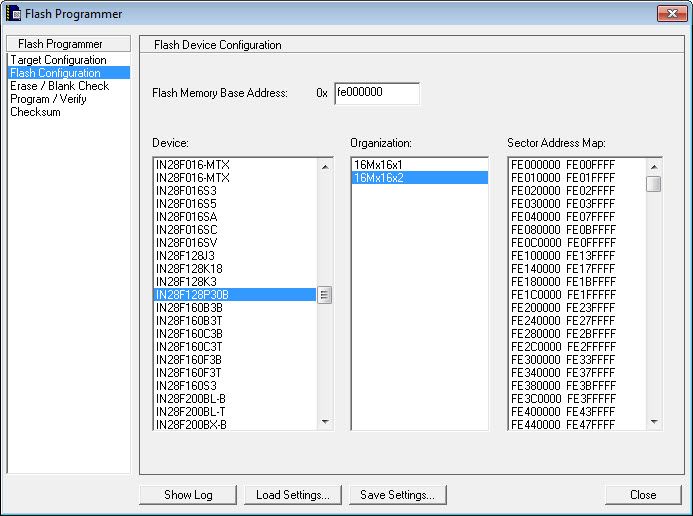Click sector row FE400000 FE43FFFF
This screenshot has height=516, width=693.
point(577,412)
